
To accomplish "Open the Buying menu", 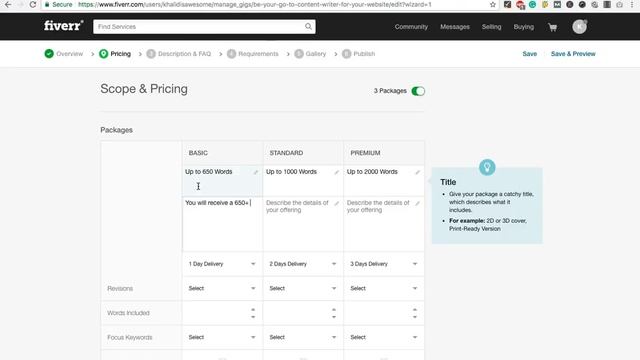I will pos(524,27).
